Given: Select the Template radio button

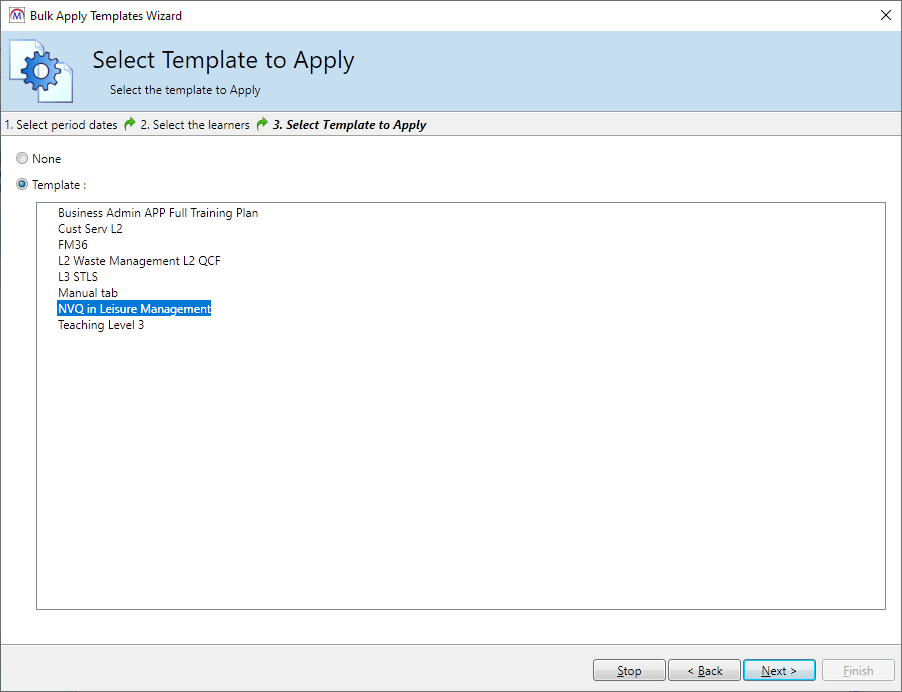Looking at the screenshot, I should click(x=22, y=185).
